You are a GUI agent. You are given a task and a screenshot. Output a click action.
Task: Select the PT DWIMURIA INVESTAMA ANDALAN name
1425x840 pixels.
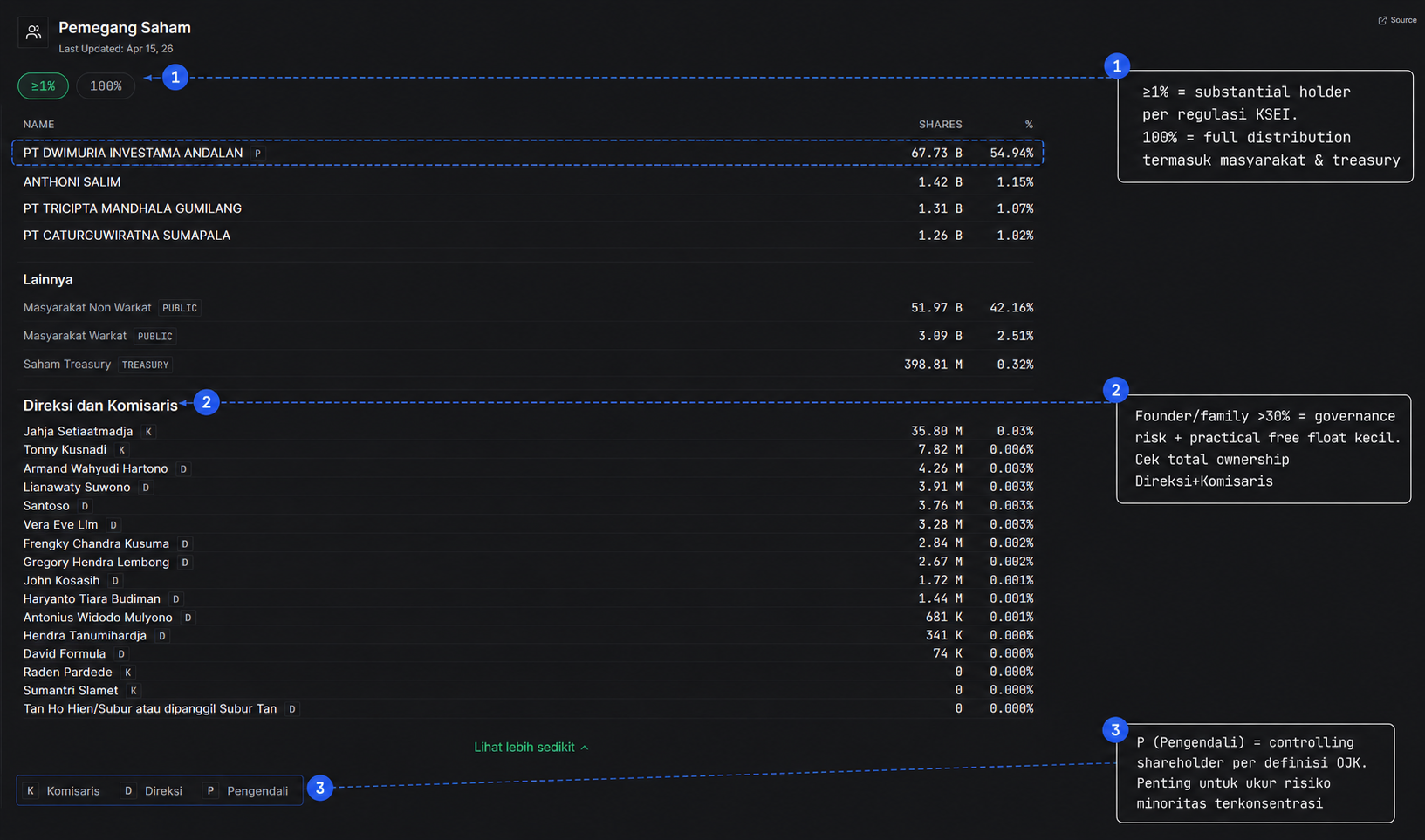pyautogui.click(x=133, y=153)
